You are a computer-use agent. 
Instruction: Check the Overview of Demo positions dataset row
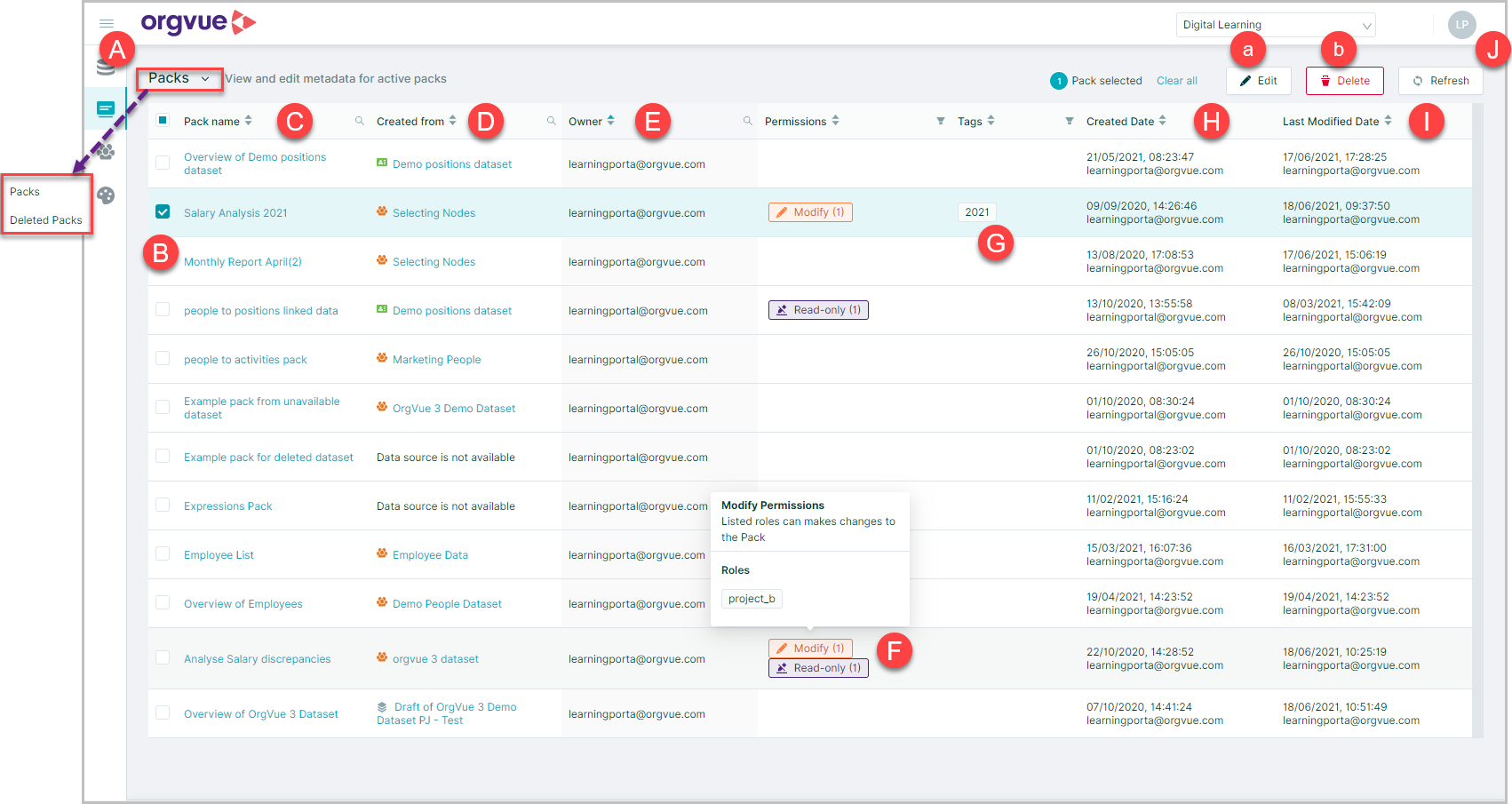tap(163, 163)
